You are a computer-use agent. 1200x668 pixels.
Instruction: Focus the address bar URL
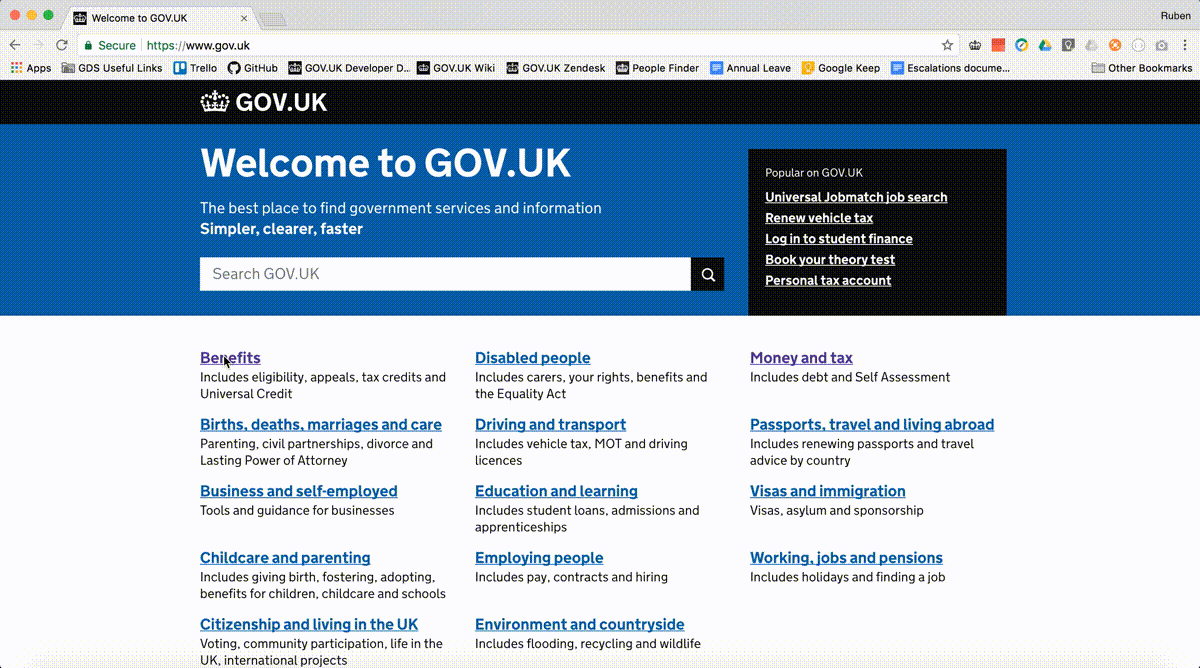pyautogui.click(x=198, y=45)
